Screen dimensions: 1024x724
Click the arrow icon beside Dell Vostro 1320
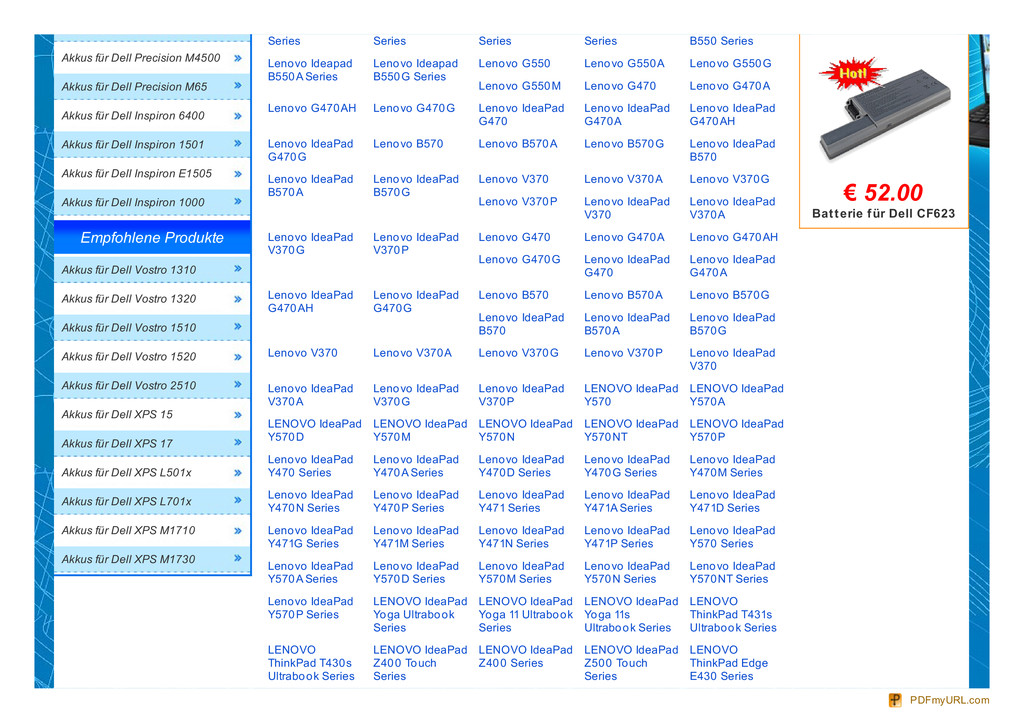238,300
